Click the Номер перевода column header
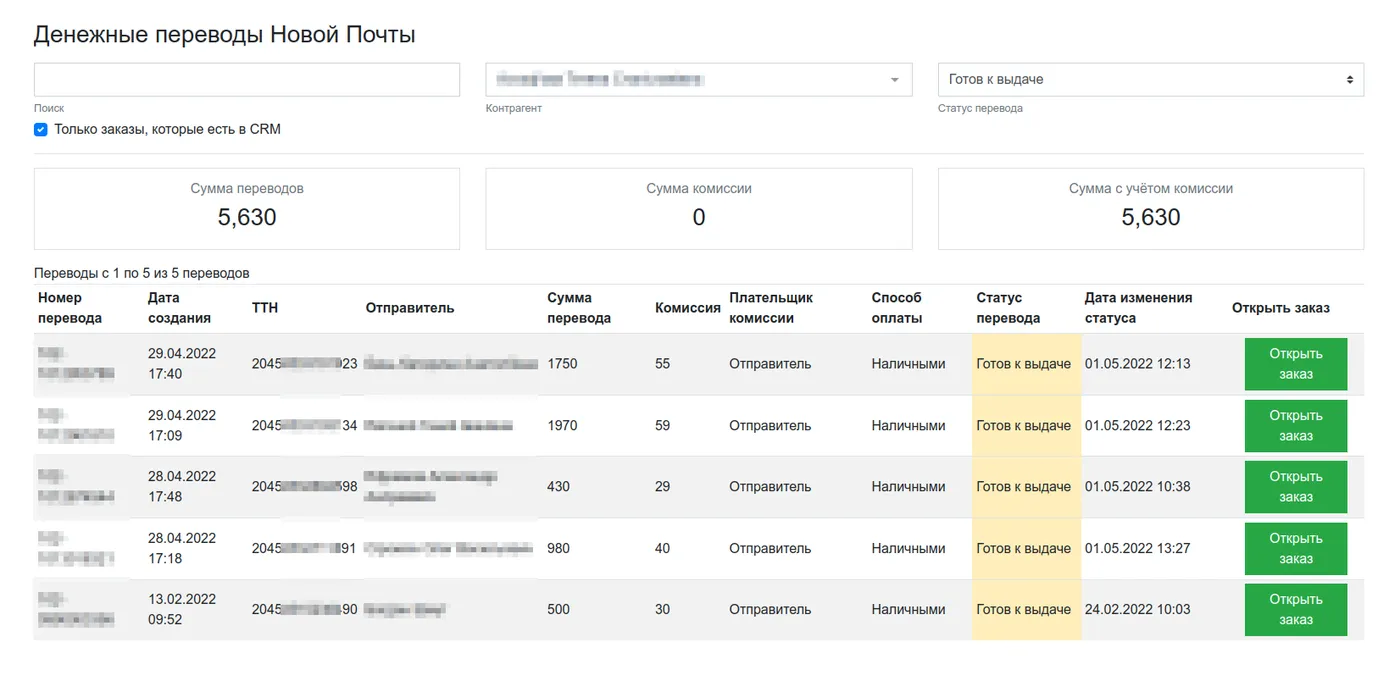1400x681 pixels. (70, 308)
